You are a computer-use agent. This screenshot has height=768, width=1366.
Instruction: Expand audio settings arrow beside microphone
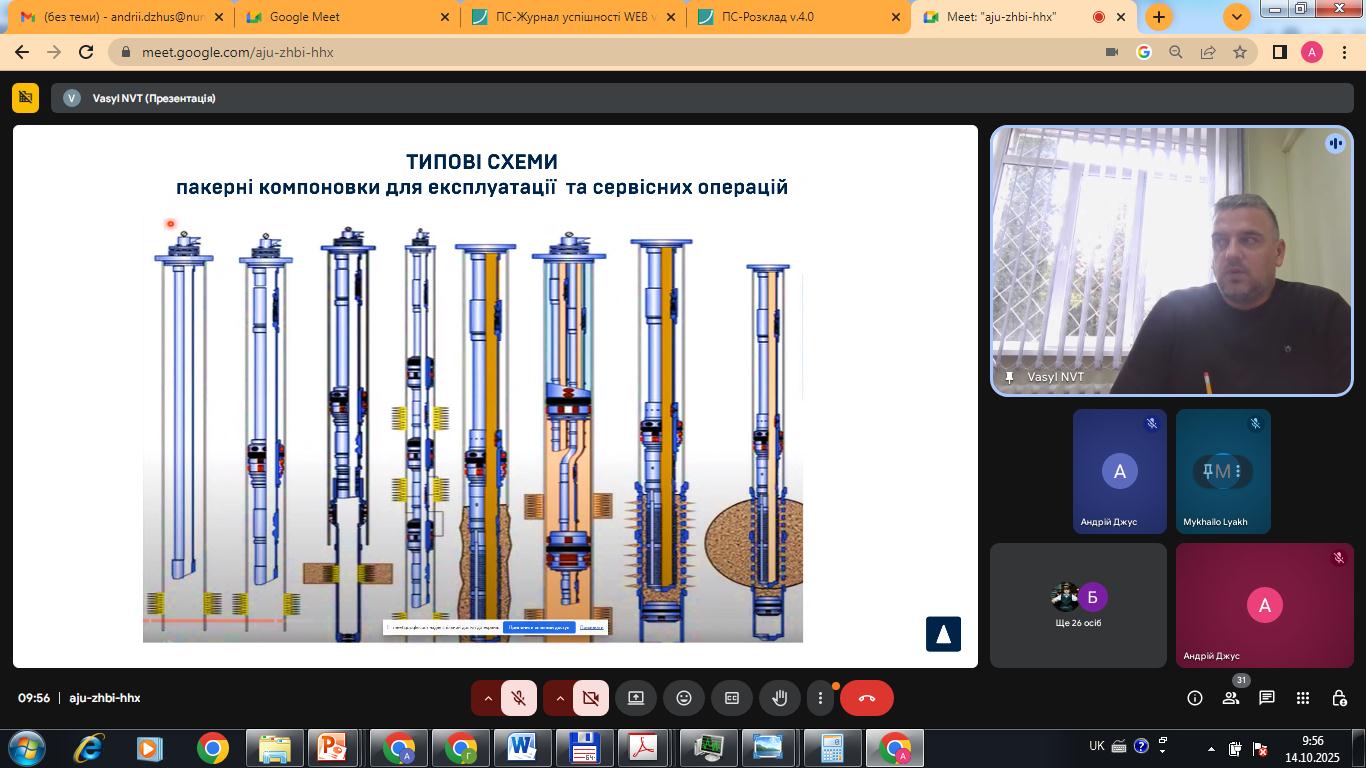(488, 698)
